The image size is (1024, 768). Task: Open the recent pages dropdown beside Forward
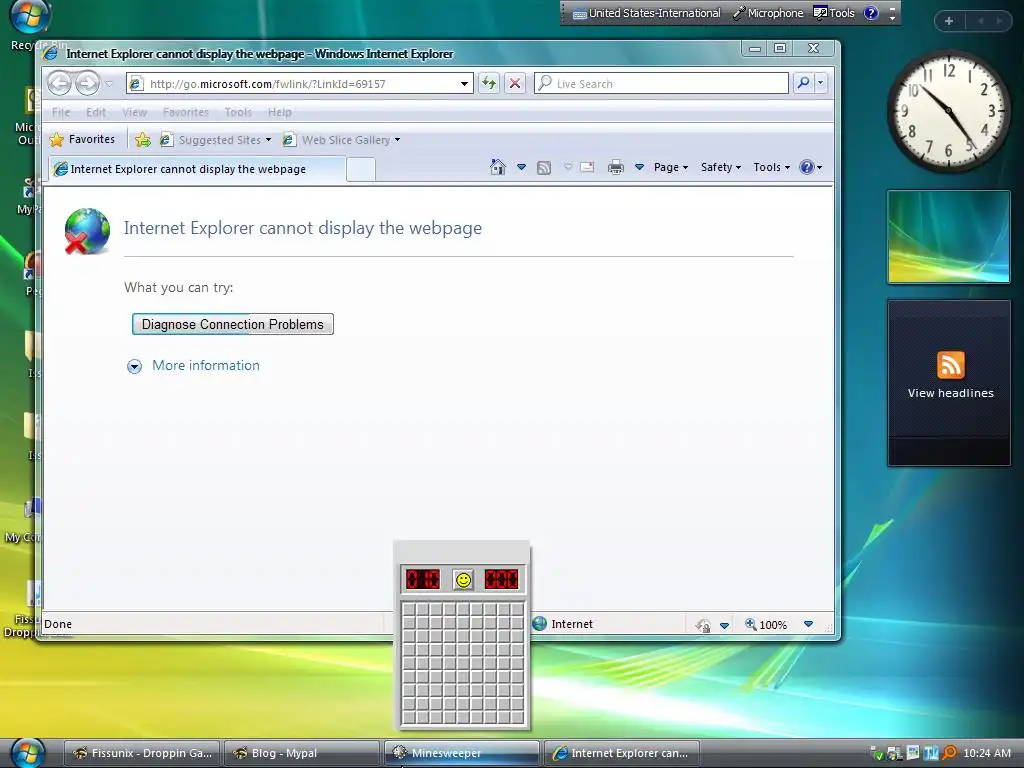tap(109, 84)
